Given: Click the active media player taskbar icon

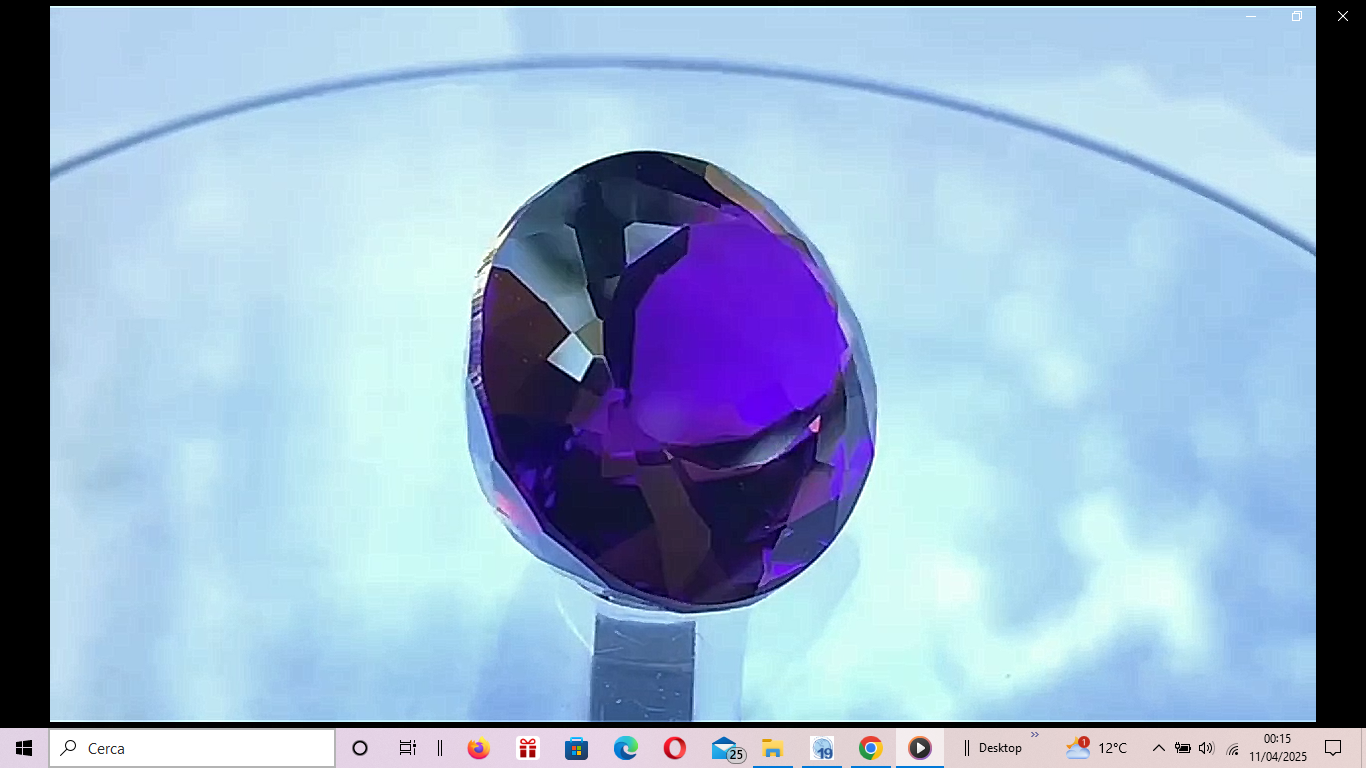Looking at the screenshot, I should 919,748.
